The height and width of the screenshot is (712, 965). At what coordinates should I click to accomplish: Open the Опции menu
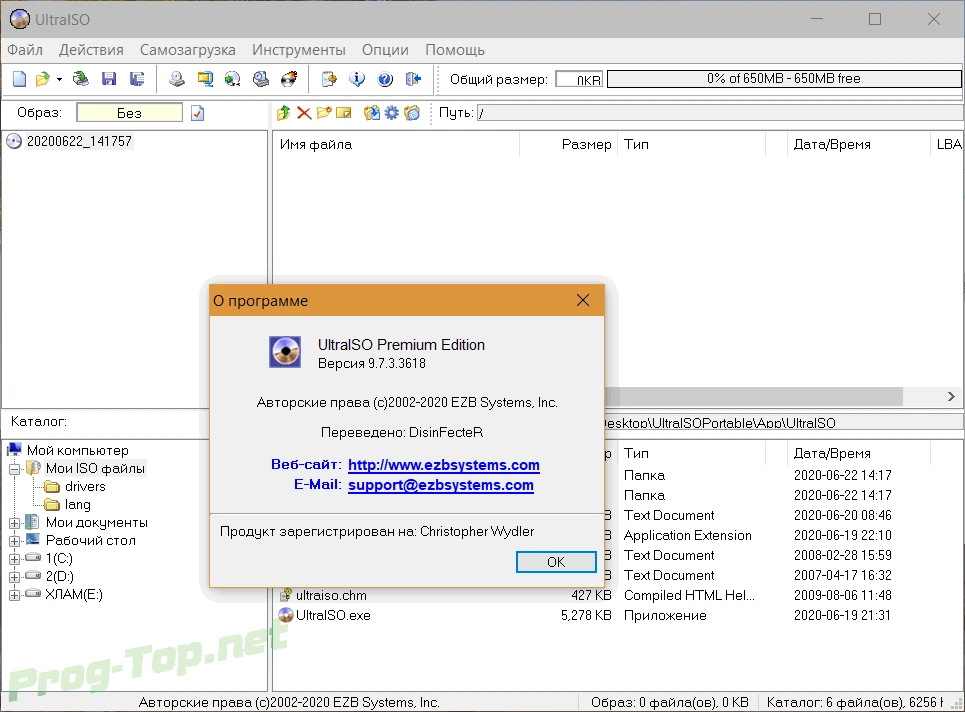(385, 50)
